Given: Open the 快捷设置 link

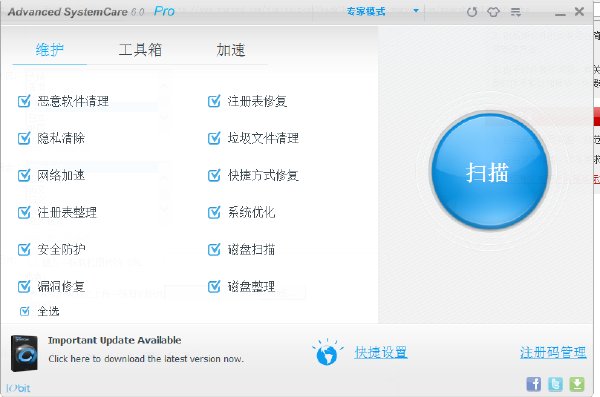Looking at the screenshot, I should (x=381, y=352).
